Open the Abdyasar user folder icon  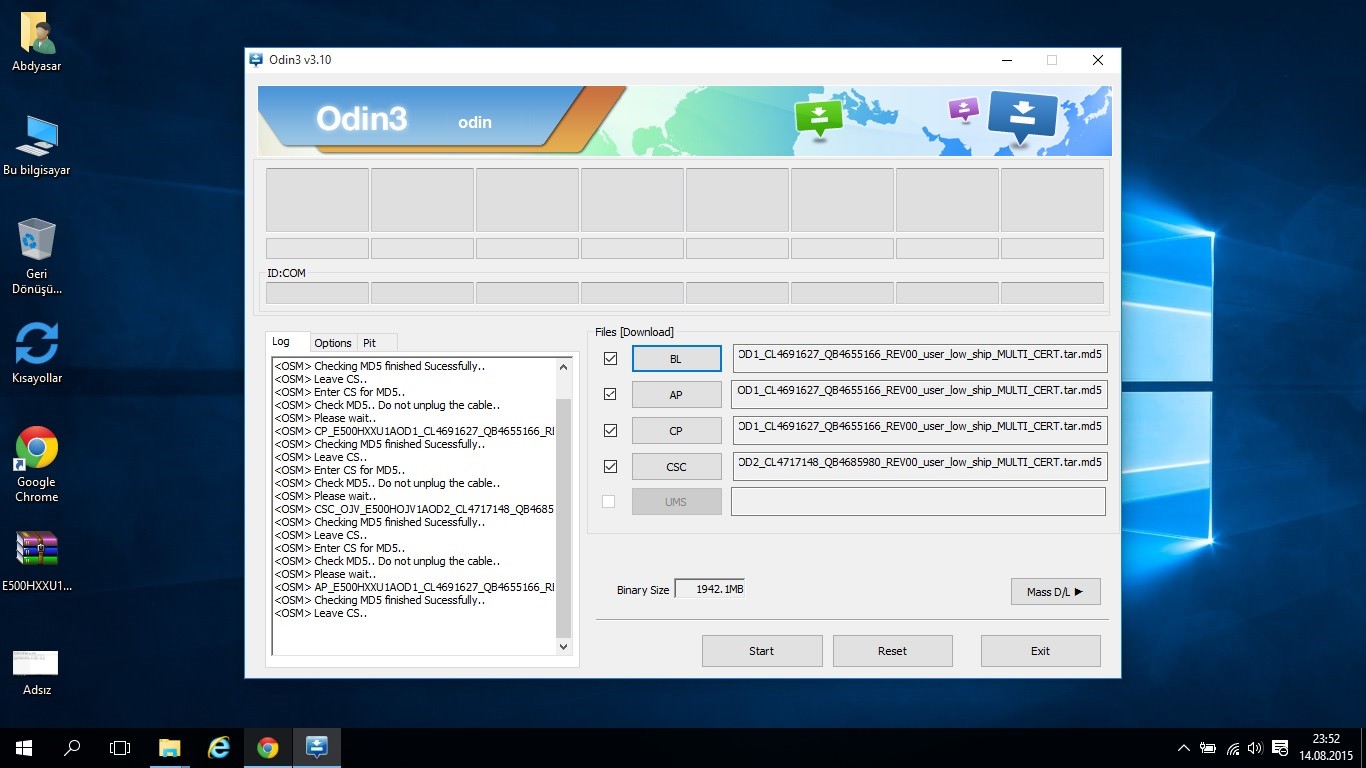point(37,34)
